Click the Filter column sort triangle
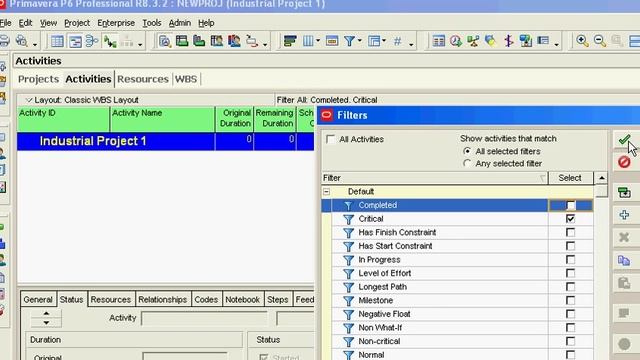The image size is (640, 360). tap(542, 178)
